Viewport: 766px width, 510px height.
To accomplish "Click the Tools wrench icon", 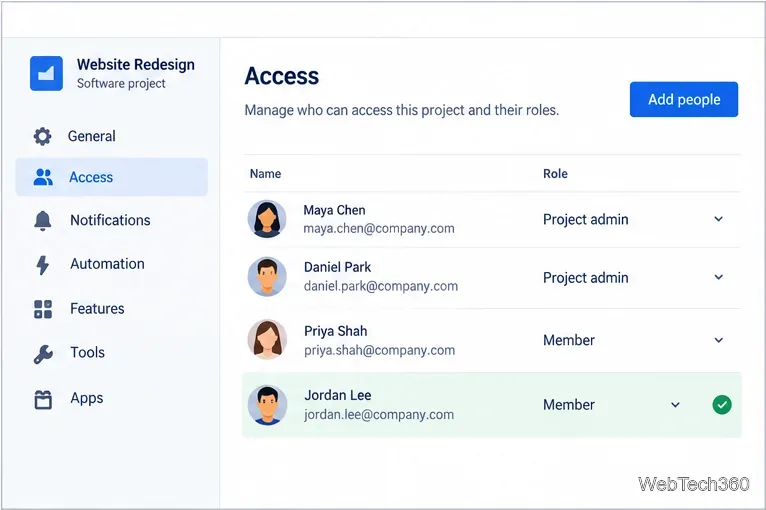I will [x=43, y=353].
